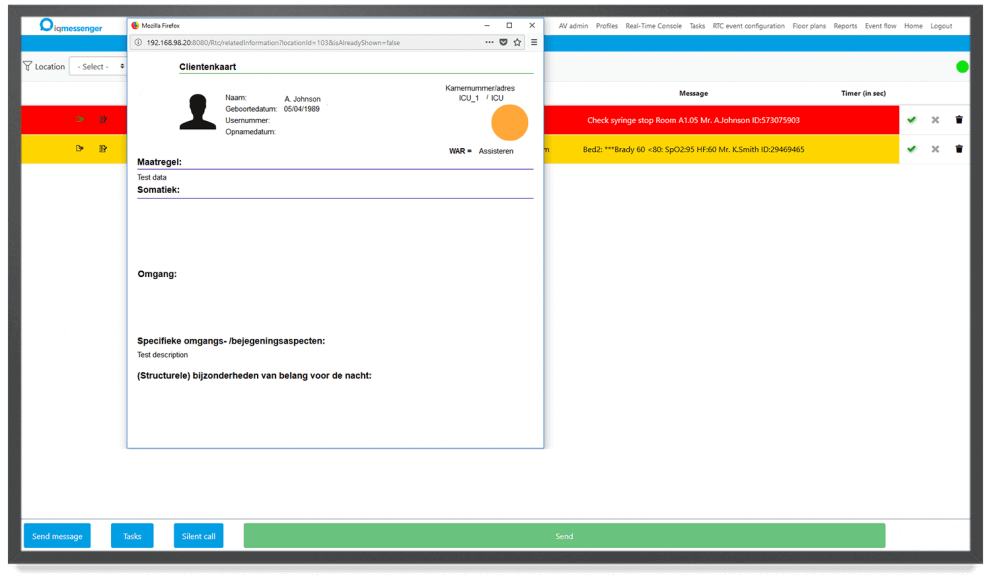Click the blue Tasks button at bottom

pyautogui.click(x=132, y=536)
